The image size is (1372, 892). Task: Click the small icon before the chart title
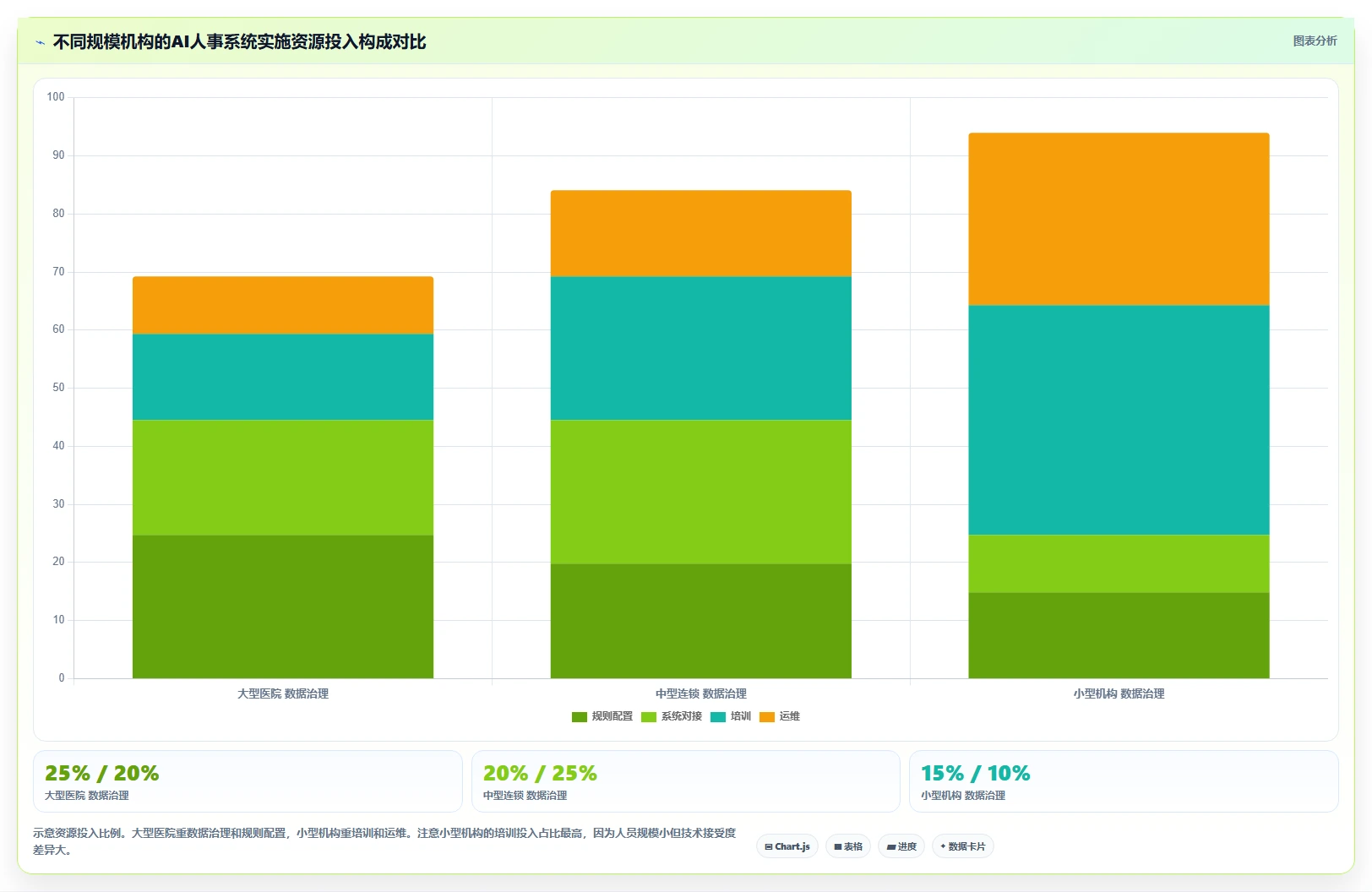(40, 42)
